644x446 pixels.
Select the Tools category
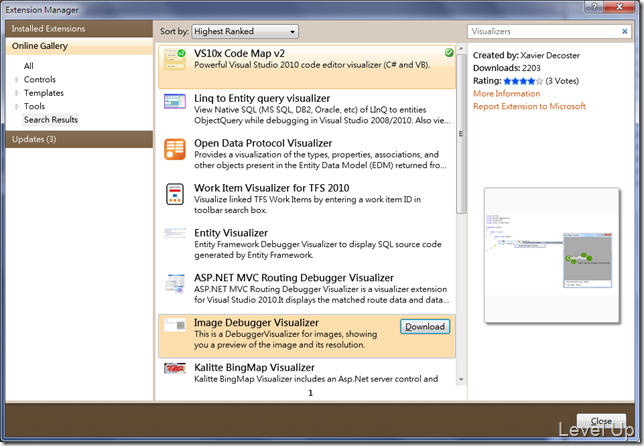tap(34, 106)
